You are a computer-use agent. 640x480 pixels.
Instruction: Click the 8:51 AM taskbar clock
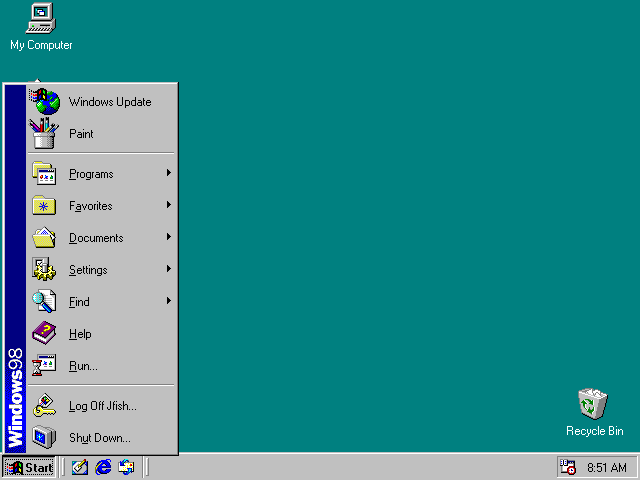click(x=607, y=467)
